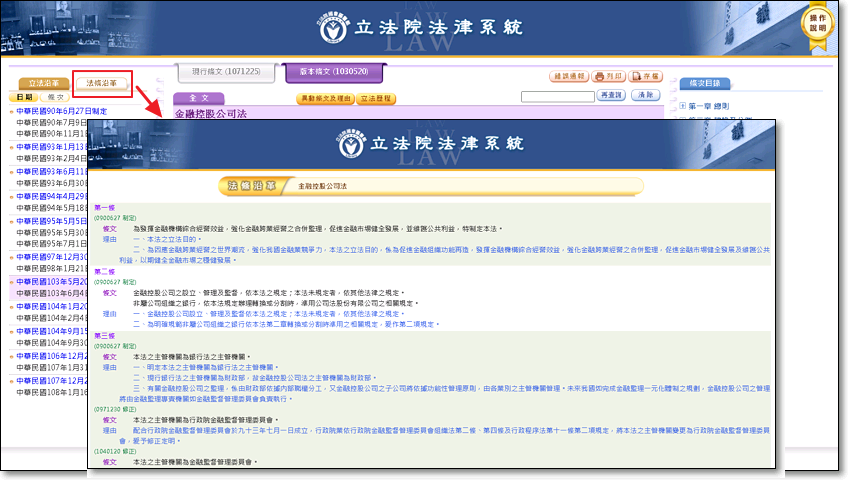
Task: Click the 清除 clear button
Action: pos(645,95)
